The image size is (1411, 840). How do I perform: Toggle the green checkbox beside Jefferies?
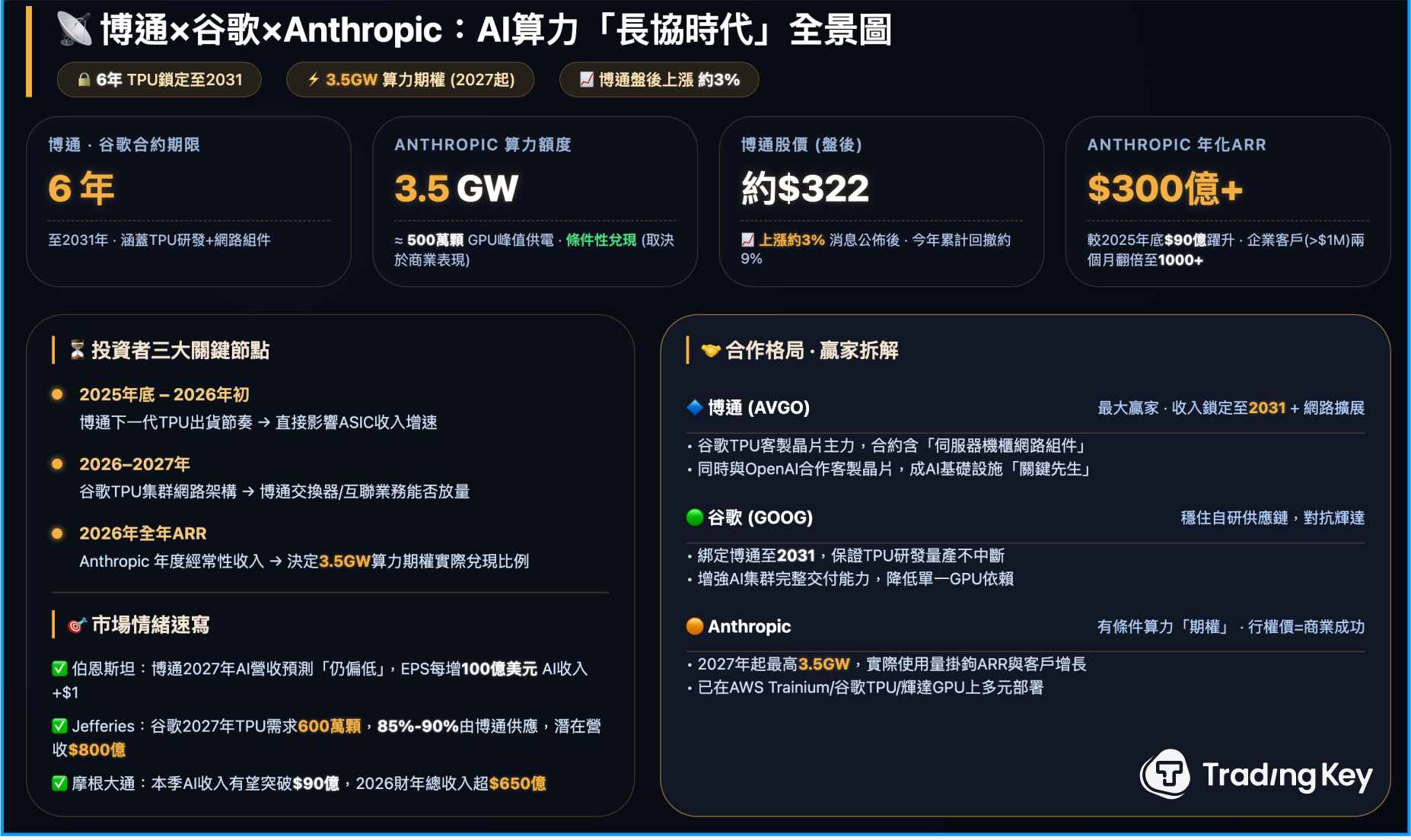pyautogui.click(x=59, y=727)
